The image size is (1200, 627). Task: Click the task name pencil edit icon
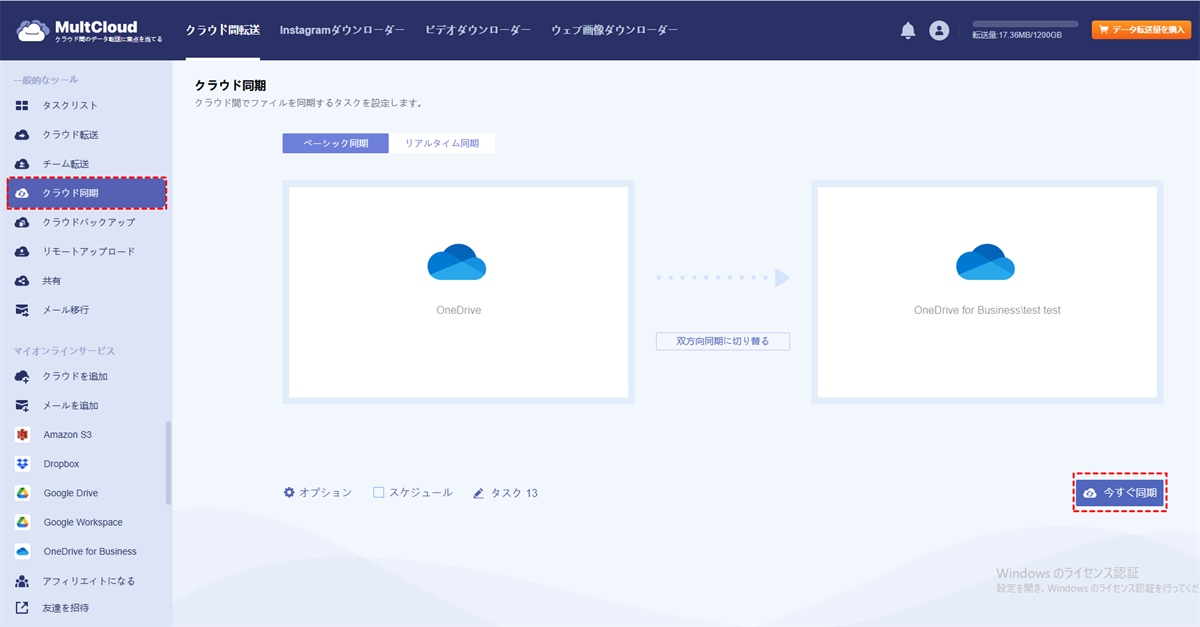point(479,493)
